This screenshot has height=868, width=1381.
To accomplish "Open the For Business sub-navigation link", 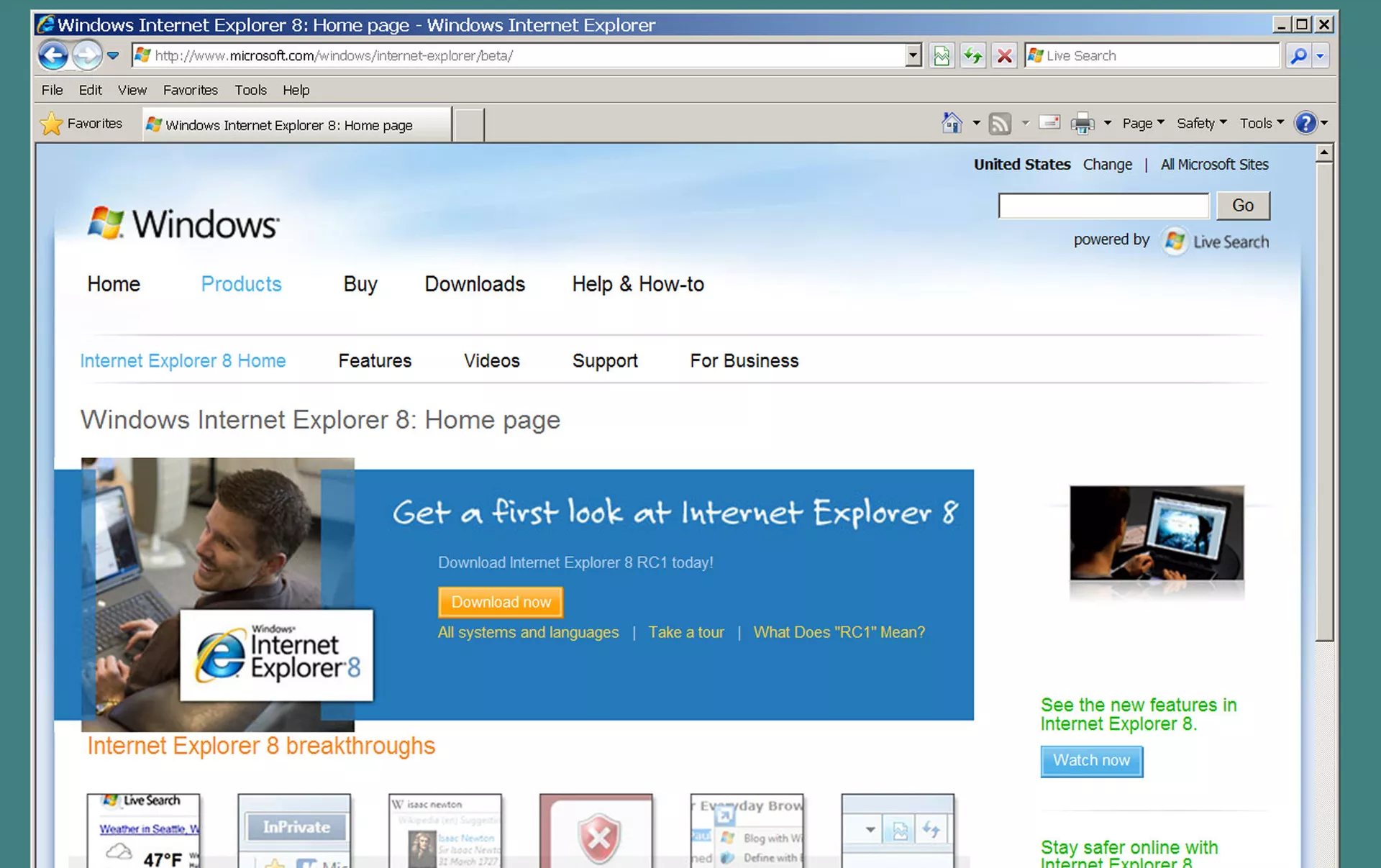I will (x=744, y=361).
